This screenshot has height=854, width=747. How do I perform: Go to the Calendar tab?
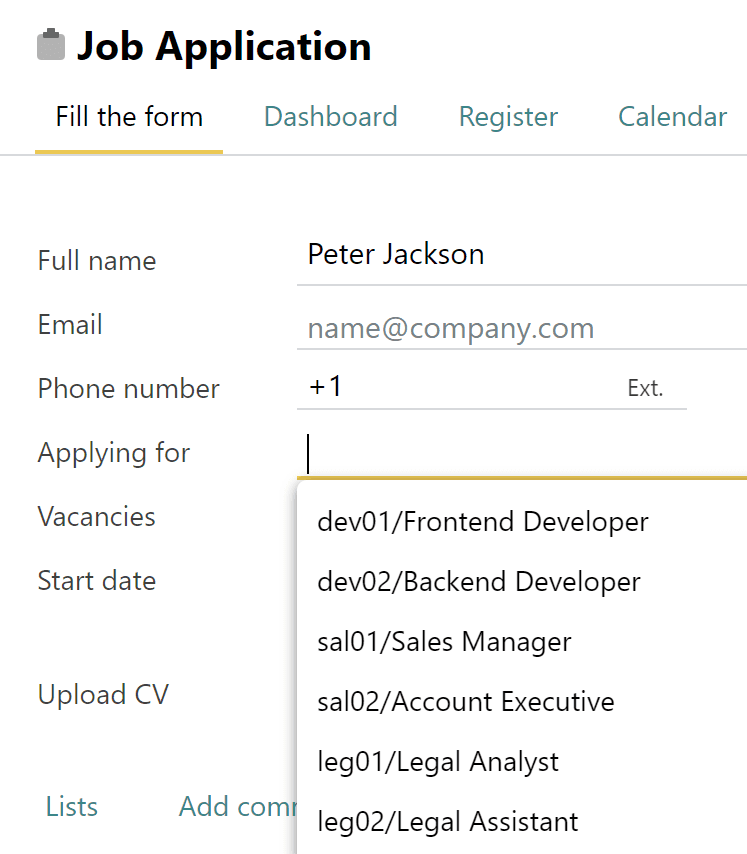coord(672,117)
